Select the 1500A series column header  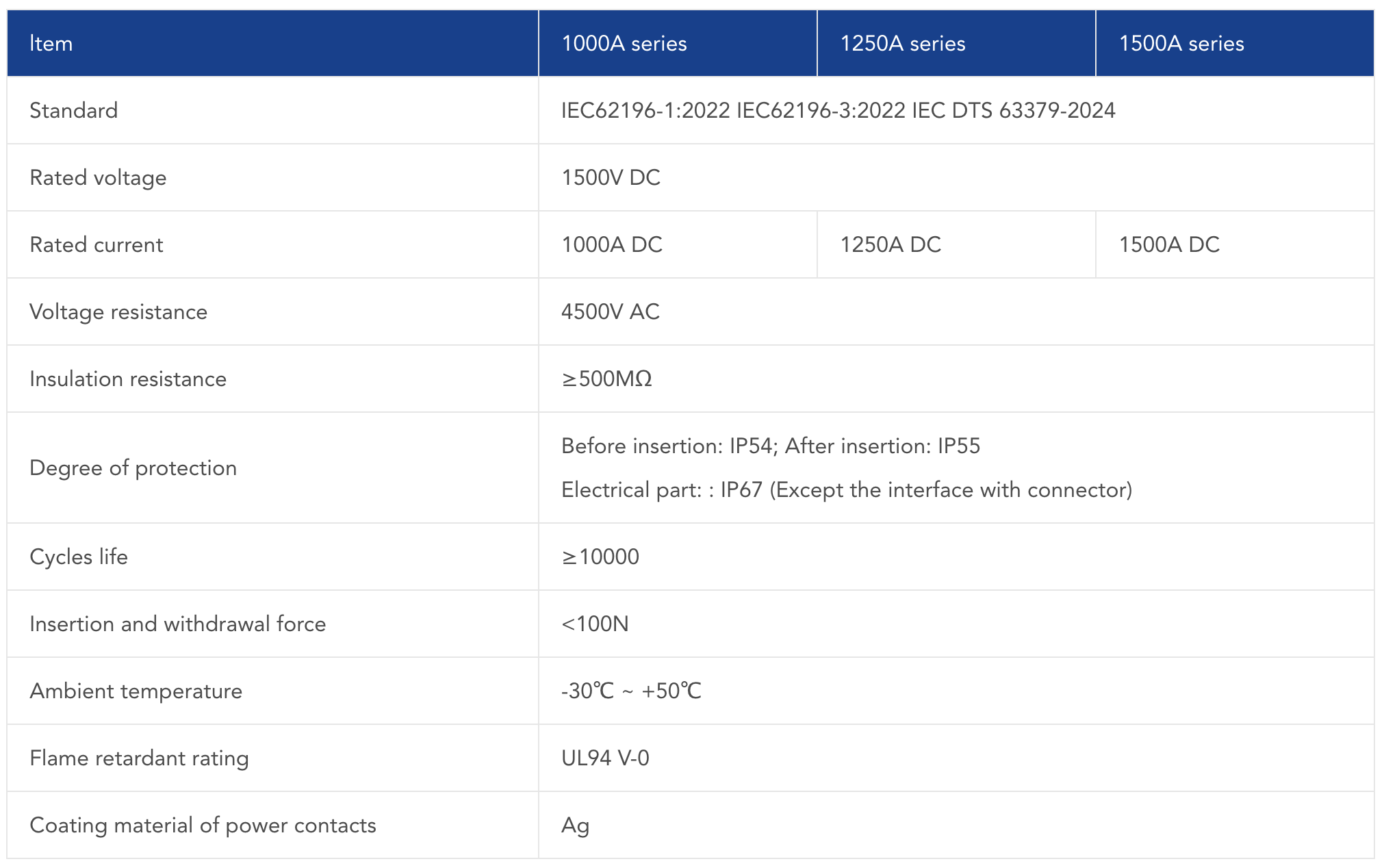[x=1181, y=44]
